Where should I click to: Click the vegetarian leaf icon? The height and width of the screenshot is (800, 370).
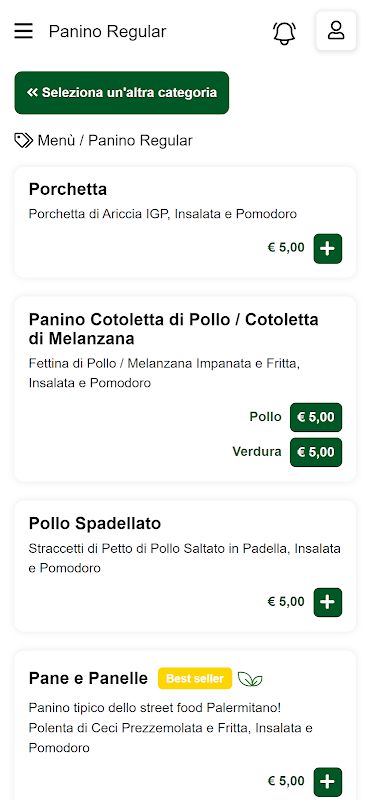coord(250,679)
